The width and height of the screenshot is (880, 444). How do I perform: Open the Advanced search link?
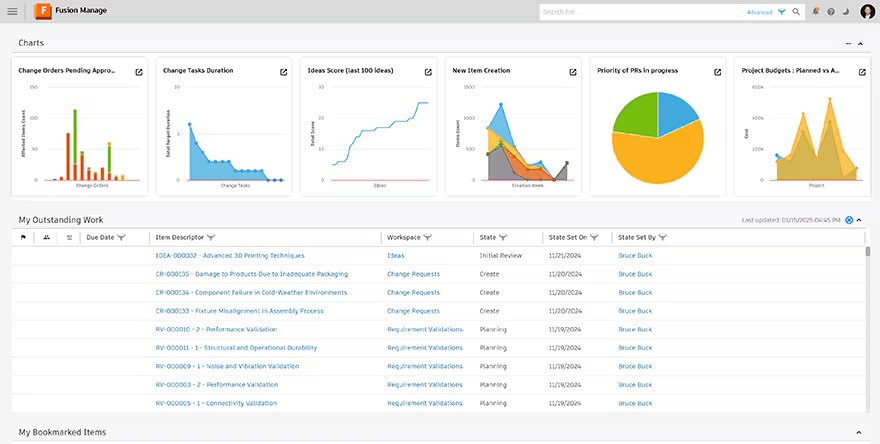[759, 12]
